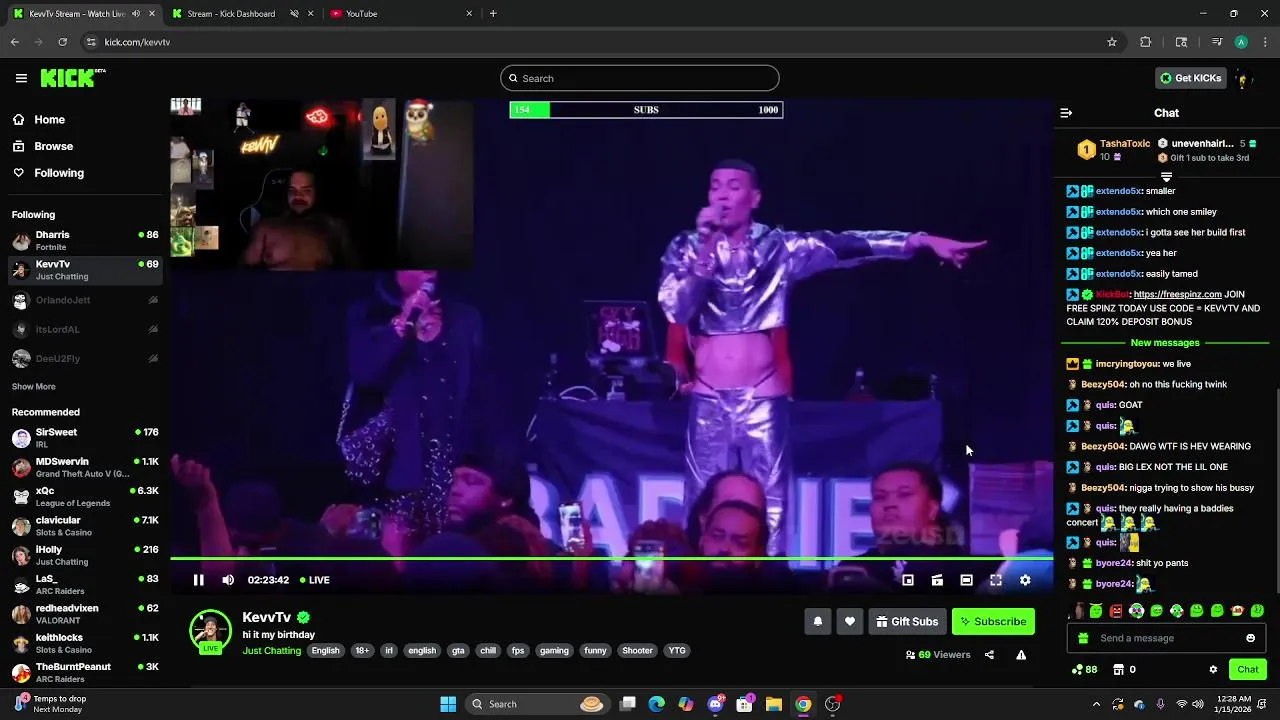1280x720 pixels.
Task: Click the Send a message field
Action: click(x=1167, y=638)
